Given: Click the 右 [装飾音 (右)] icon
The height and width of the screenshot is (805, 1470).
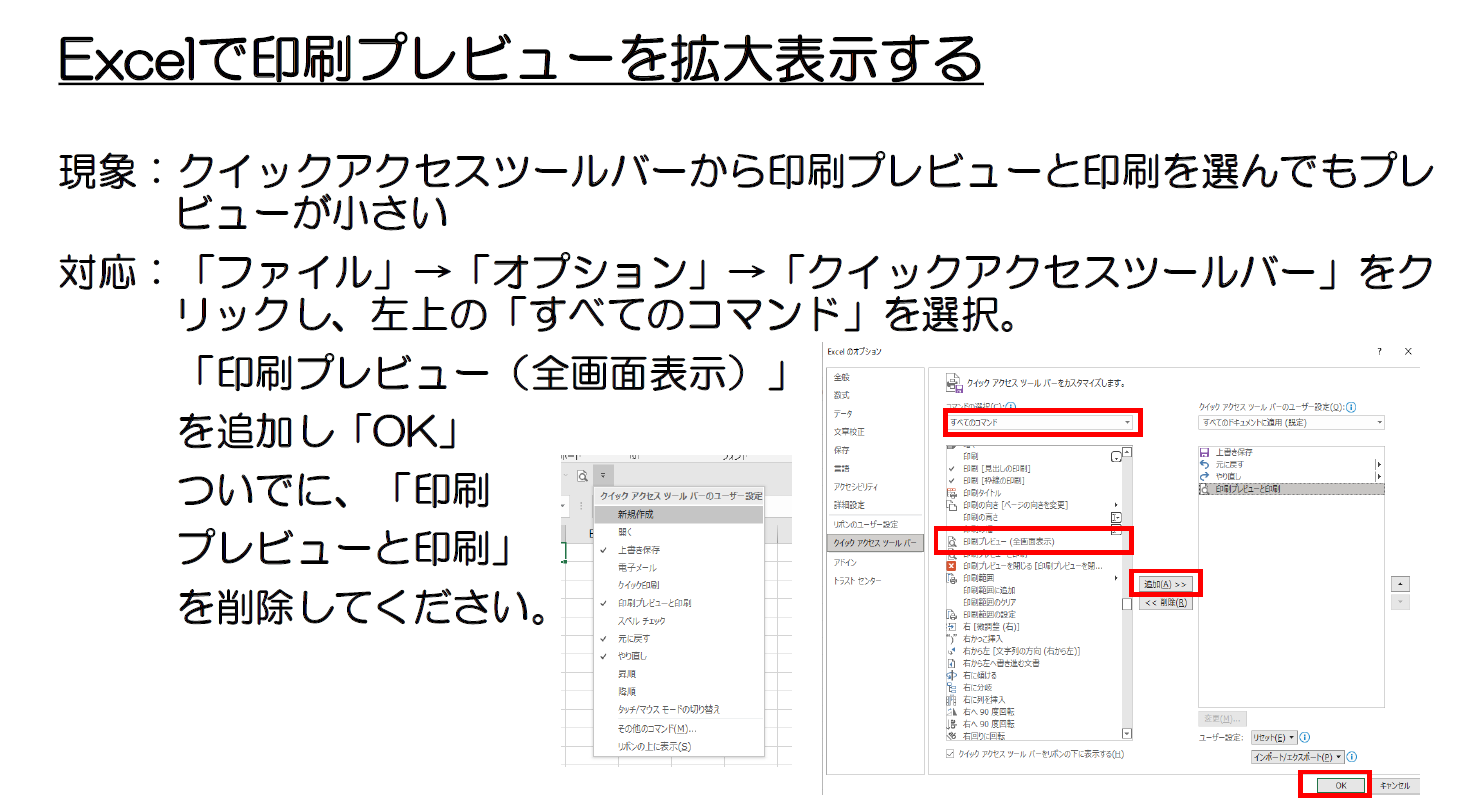Looking at the screenshot, I should pos(951,627).
